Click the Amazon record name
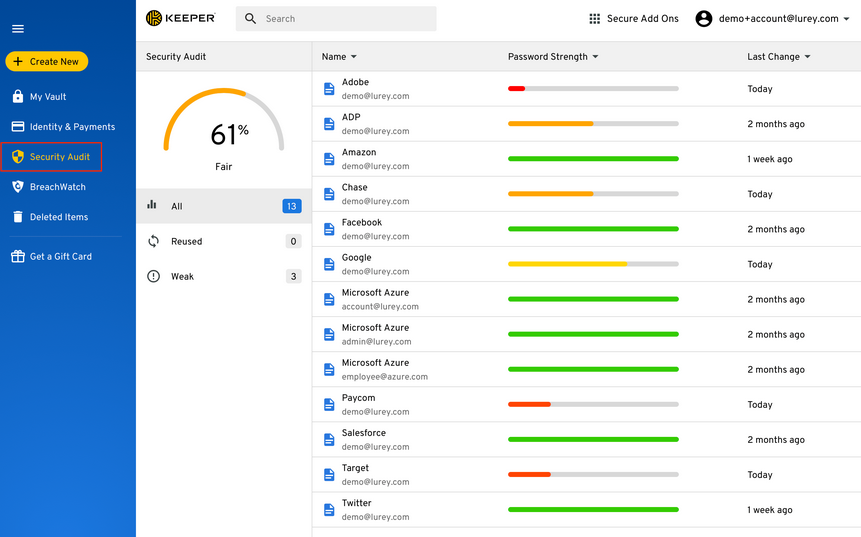 (x=359, y=152)
